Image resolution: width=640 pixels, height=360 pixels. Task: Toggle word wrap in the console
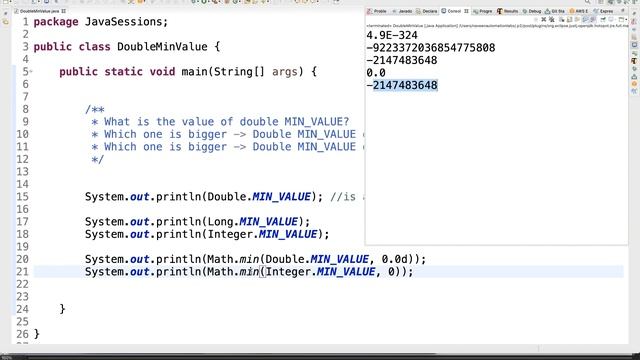click(577, 20)
